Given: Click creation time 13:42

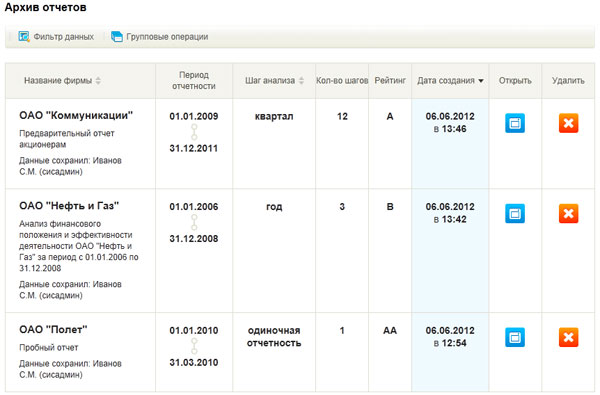Looking at the screenshot, I should tap(454, 219).
